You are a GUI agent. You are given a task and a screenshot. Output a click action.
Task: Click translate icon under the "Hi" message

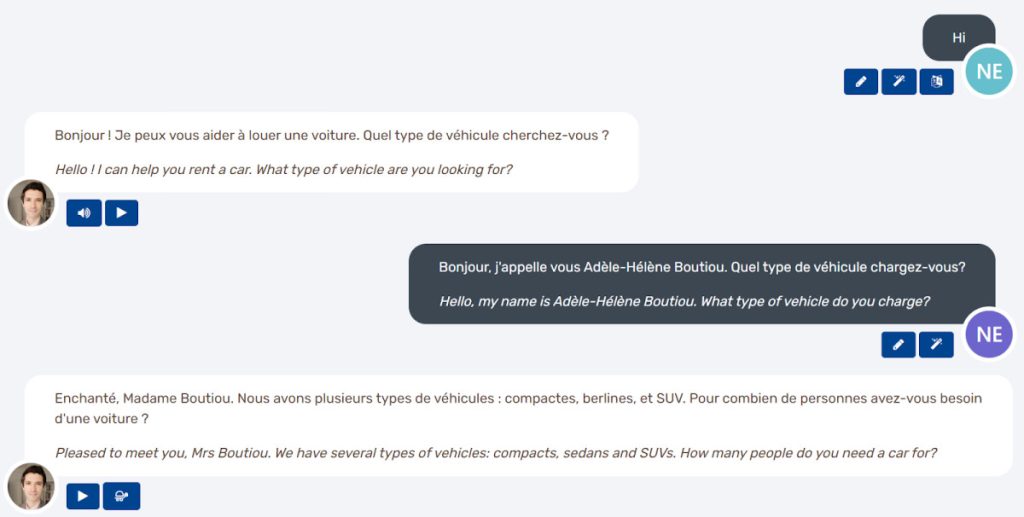(x=936, y=82)
